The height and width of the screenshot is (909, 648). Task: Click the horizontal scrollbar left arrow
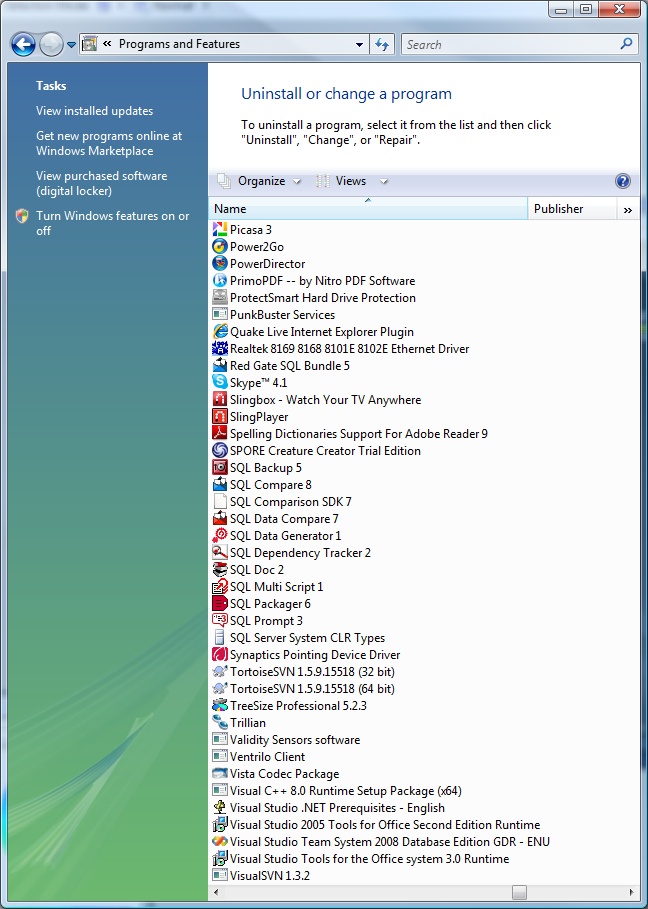(x=216, y=892)
